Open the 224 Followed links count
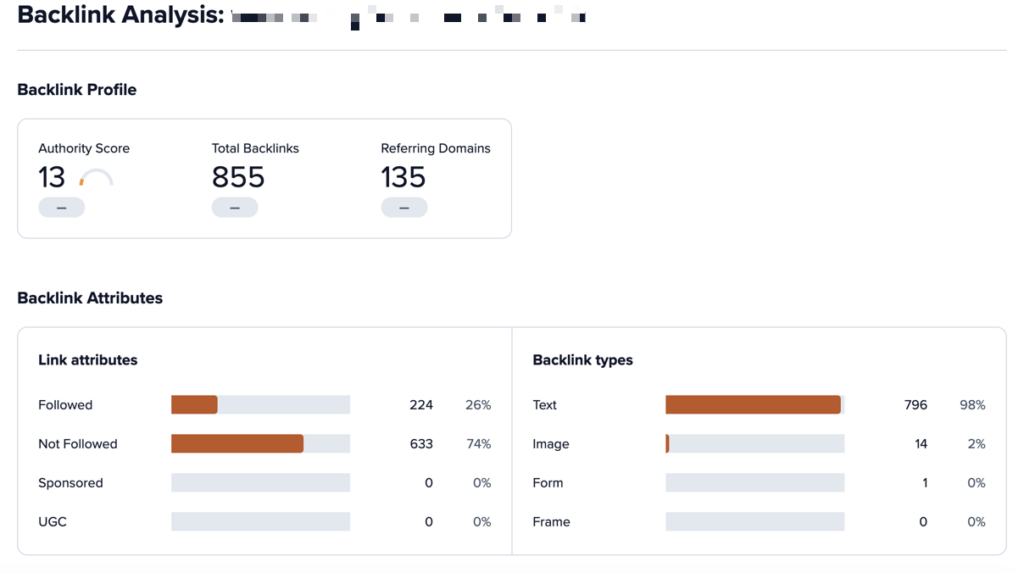This screenshot has height=573, width=1024. (421, 405)
